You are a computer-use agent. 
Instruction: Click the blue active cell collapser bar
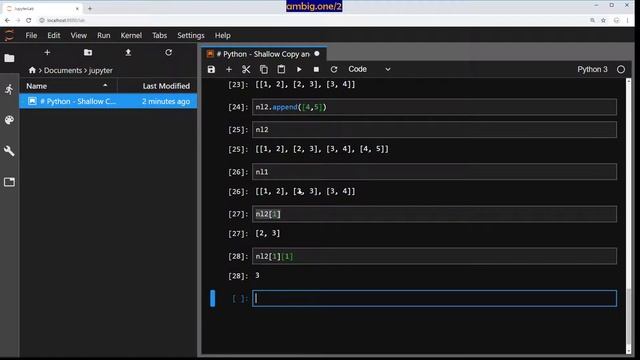coord(212,298)
